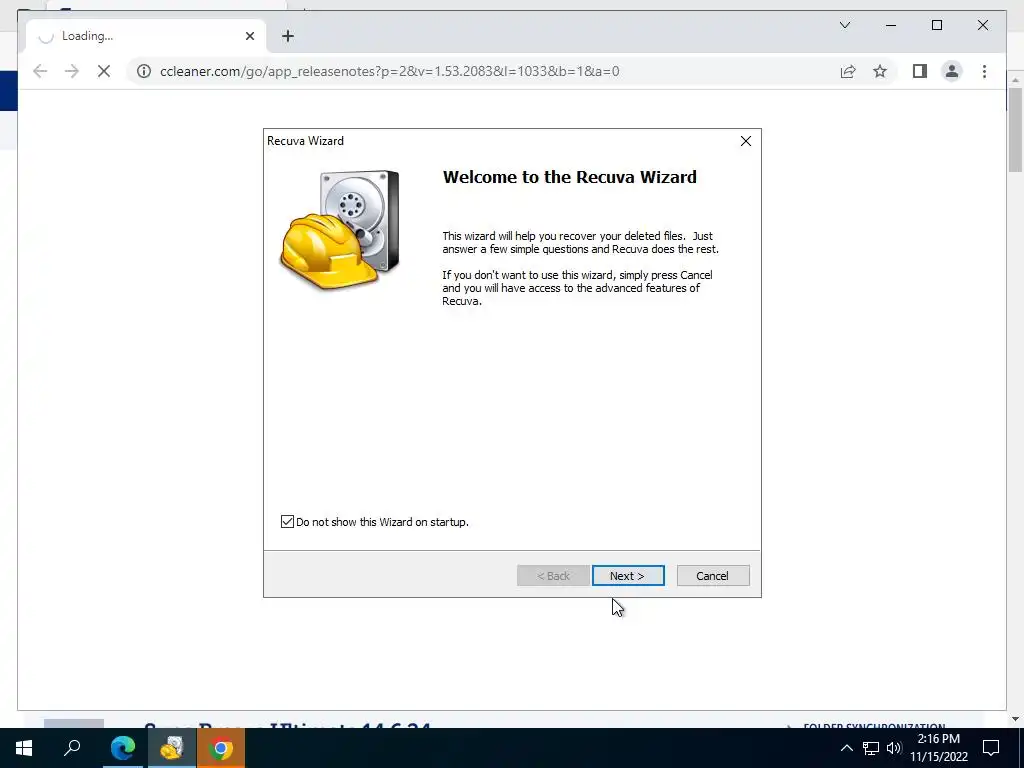View site information icon
This screenshot has width=1024, height=768.
[x=144, y=71]
